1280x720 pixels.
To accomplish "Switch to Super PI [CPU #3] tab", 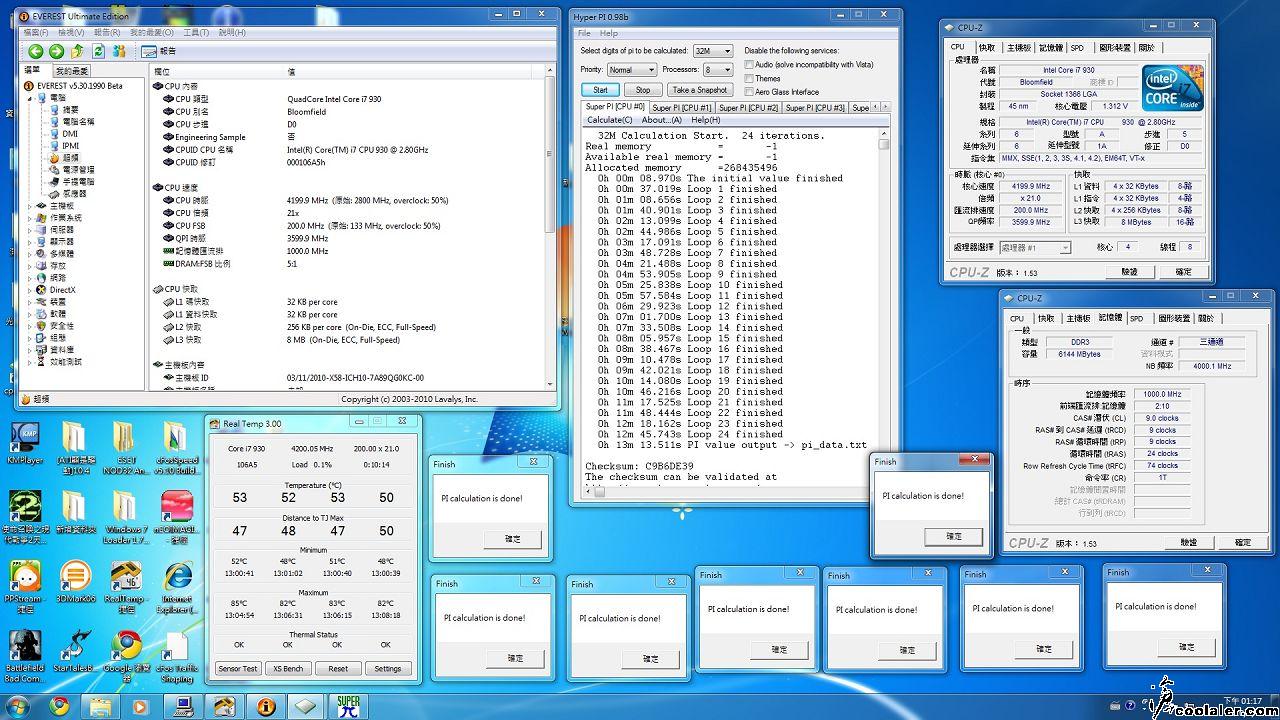I will [x=814, y=107].
